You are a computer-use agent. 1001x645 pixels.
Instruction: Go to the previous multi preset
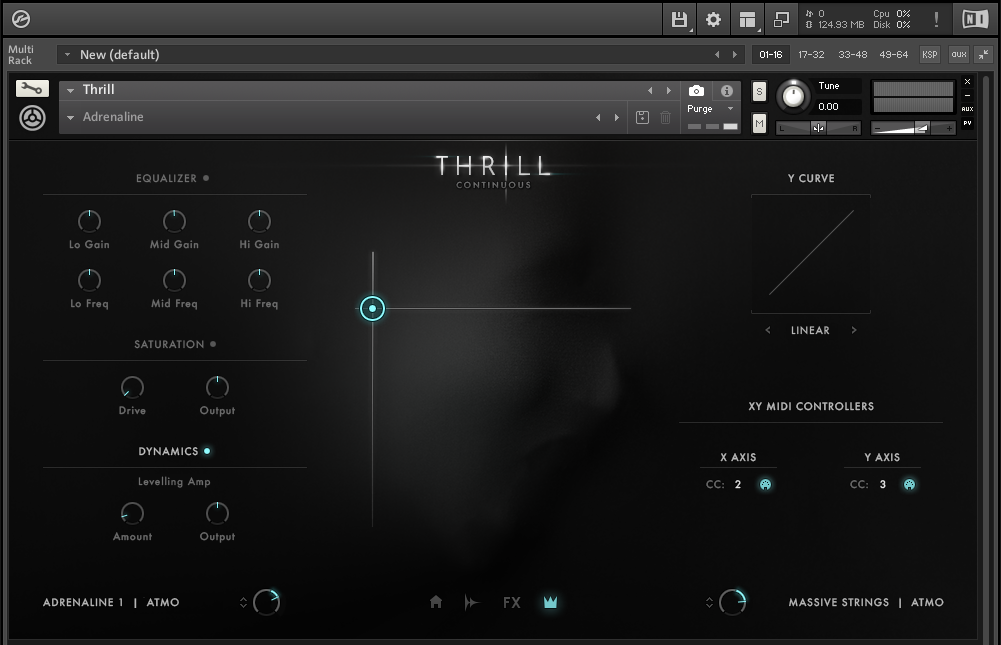point(717,55)
